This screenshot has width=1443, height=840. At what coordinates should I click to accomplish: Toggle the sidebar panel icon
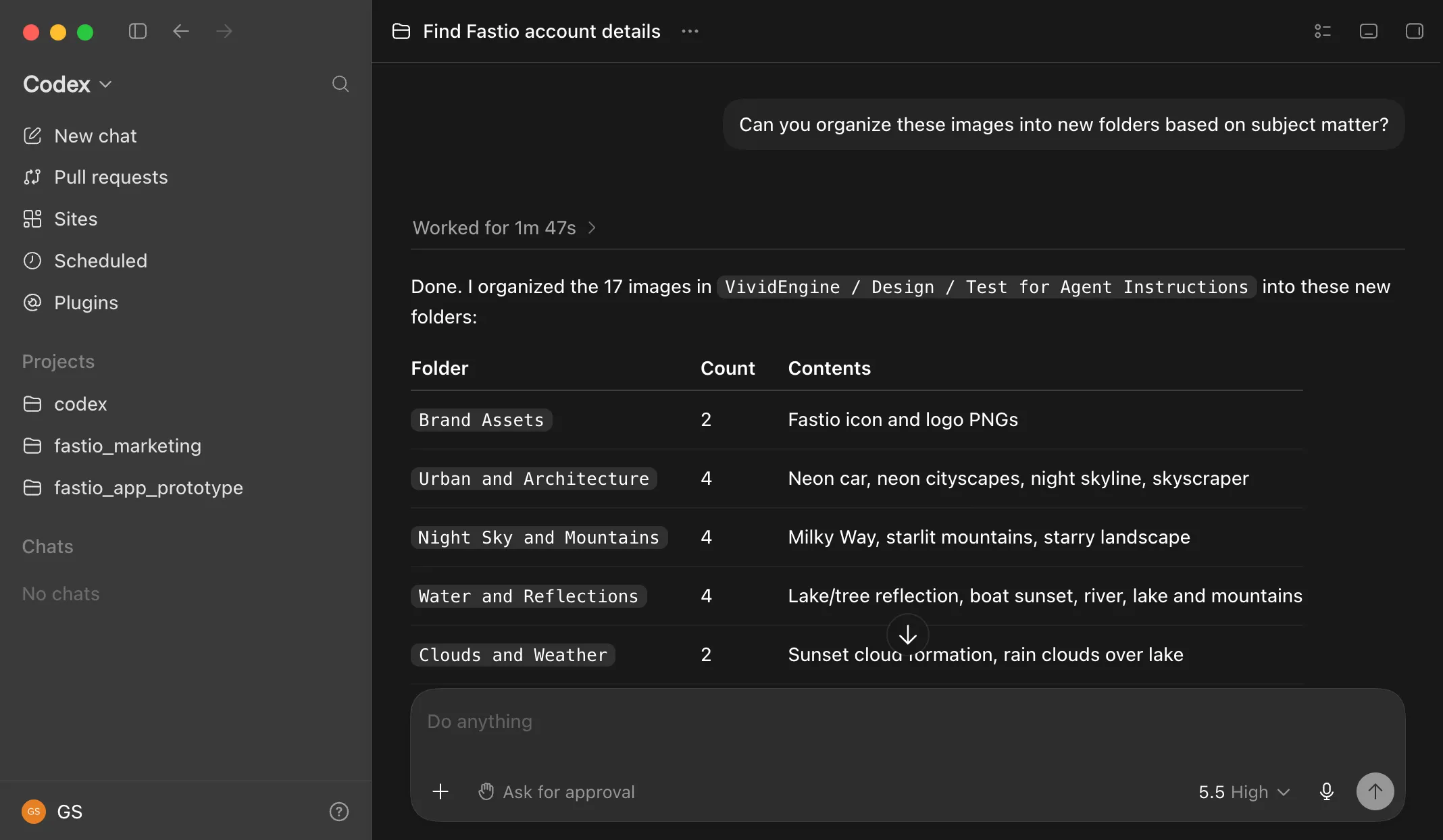pos(138,31)
